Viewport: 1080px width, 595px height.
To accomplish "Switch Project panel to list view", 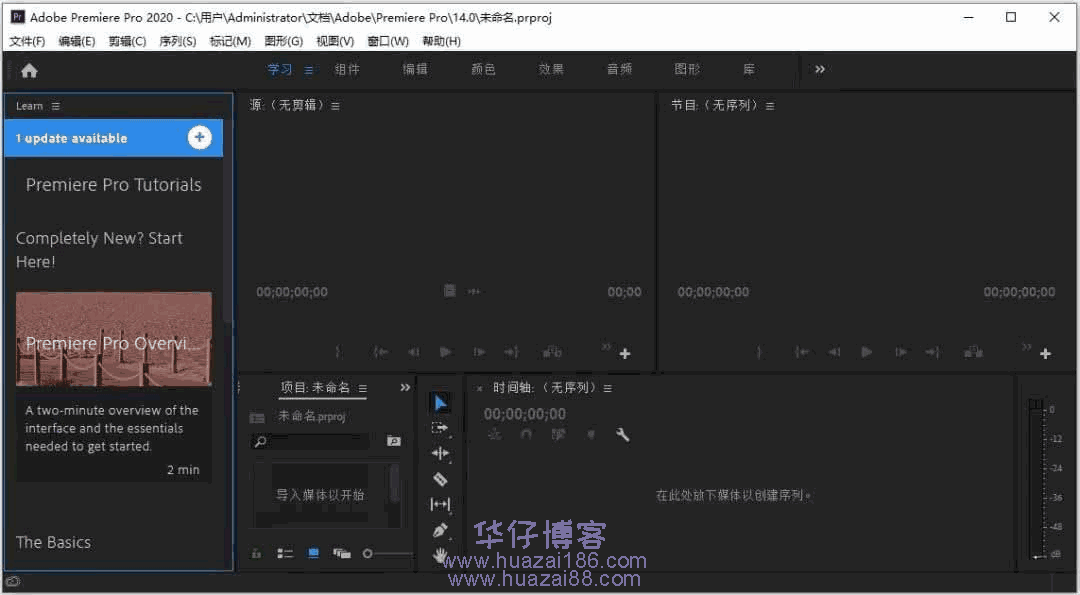I will pyautogui.click(x=284, y=553).
